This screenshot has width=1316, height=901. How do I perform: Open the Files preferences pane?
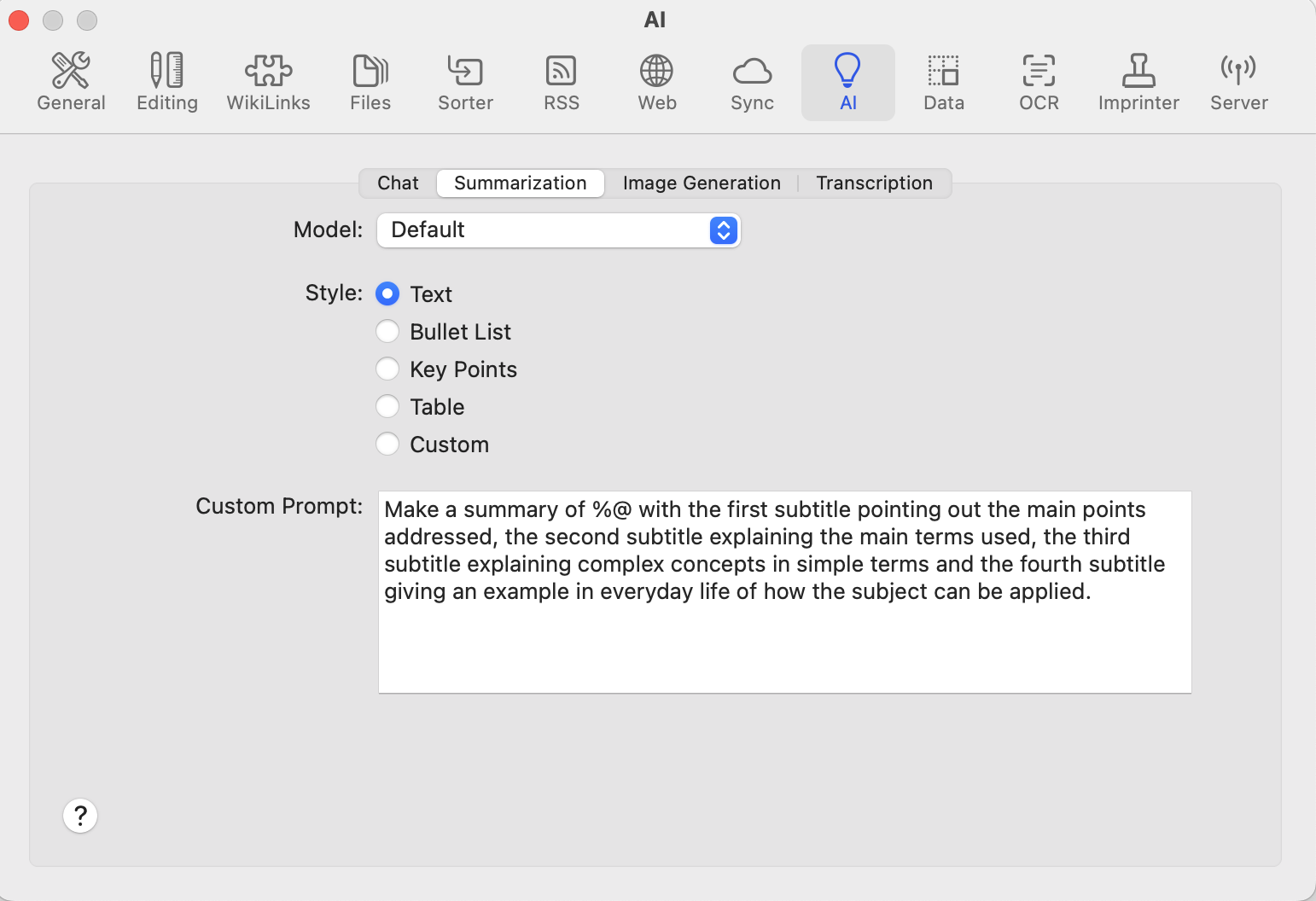[370, 83]
